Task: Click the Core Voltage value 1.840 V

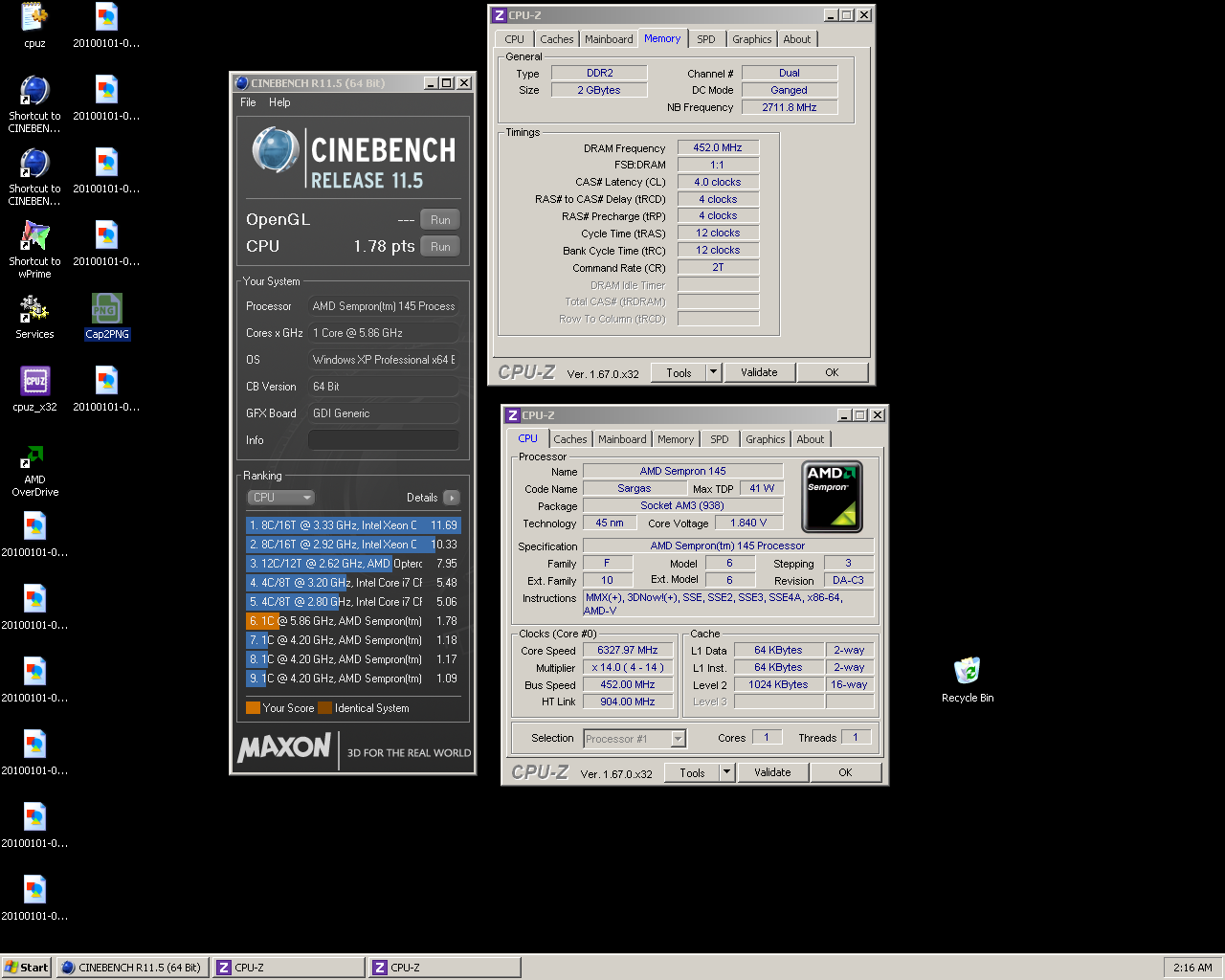Action: pyautogui.click(x=748, y=523)
